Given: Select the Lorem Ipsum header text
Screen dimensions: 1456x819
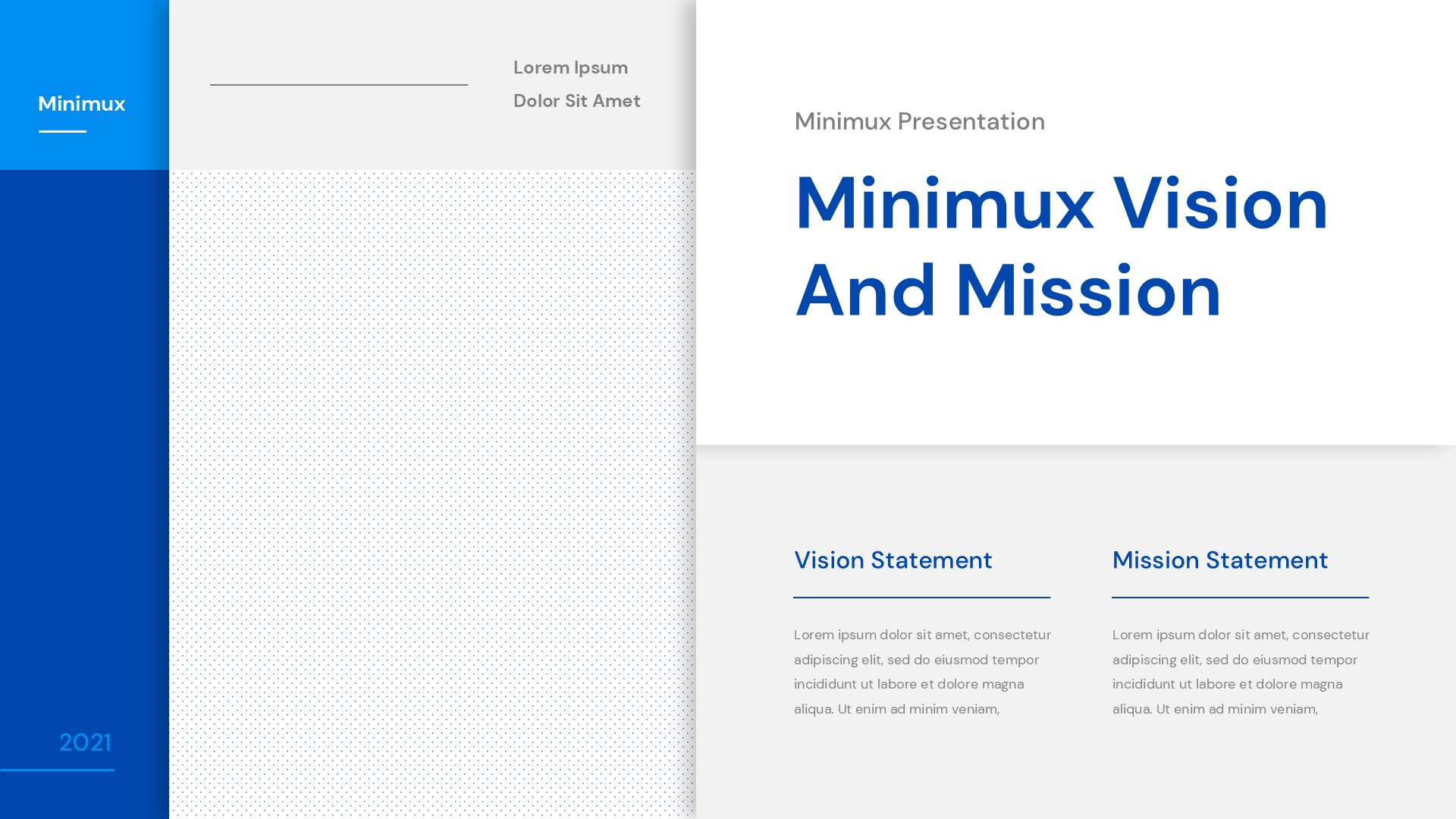Looking at the screenshot, I should [570, 67].
